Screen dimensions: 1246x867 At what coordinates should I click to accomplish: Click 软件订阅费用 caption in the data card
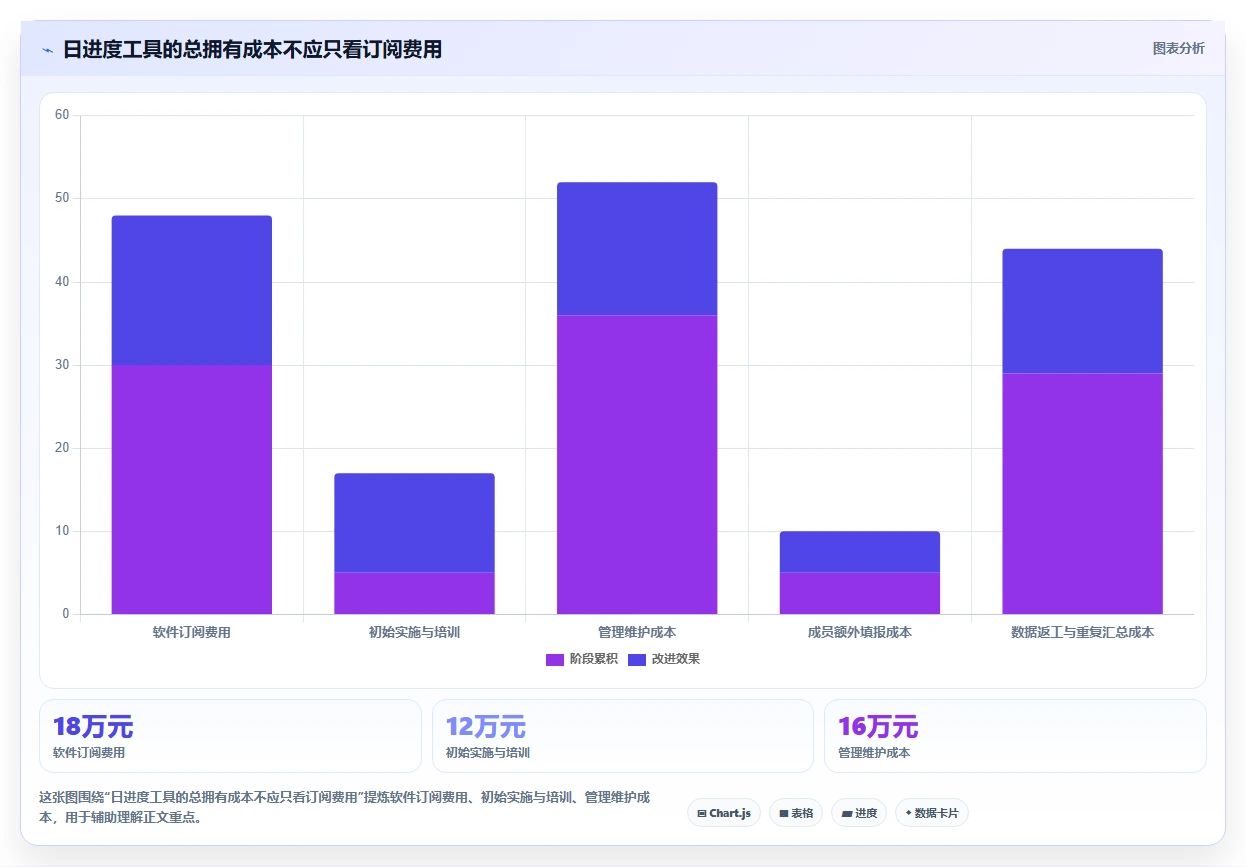[x=89, y=753]
